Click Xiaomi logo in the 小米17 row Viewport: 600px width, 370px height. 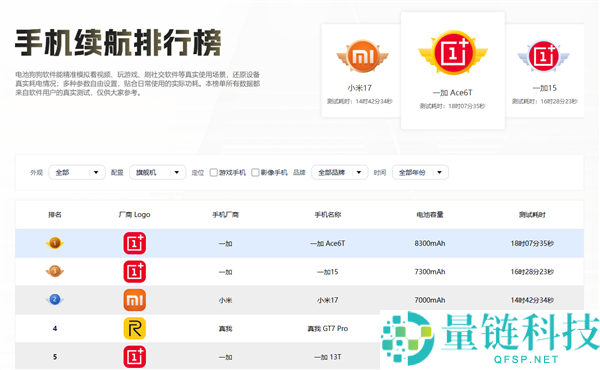click(135, 300)
